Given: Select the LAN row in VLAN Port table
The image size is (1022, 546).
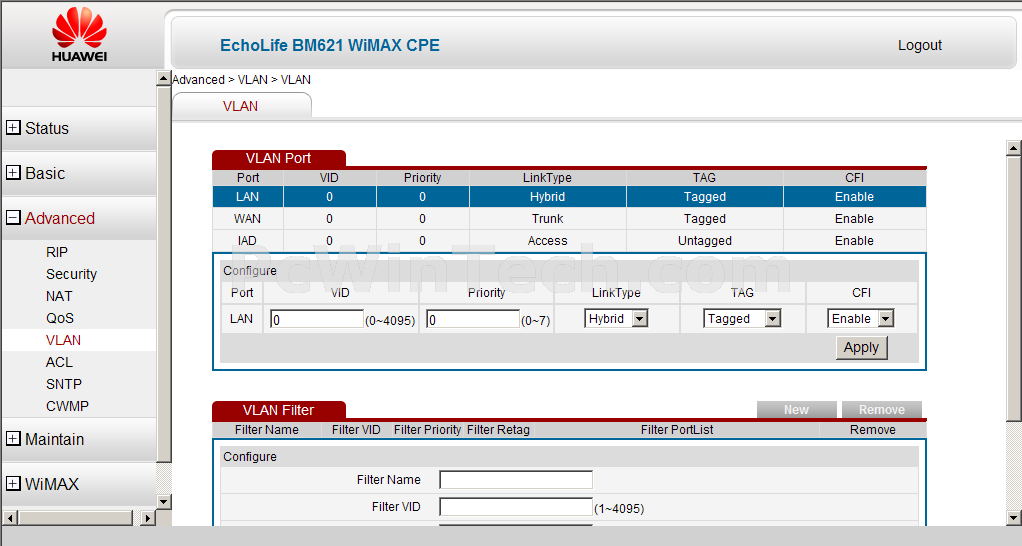Looking at the screenshot, I should (569, 197).
